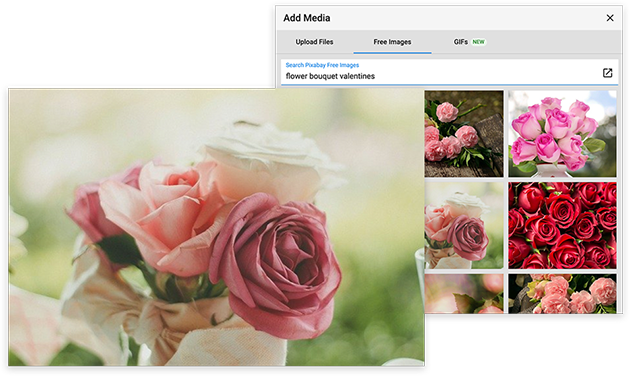Open Pixabay in external window icon

[x=607, y=73]
